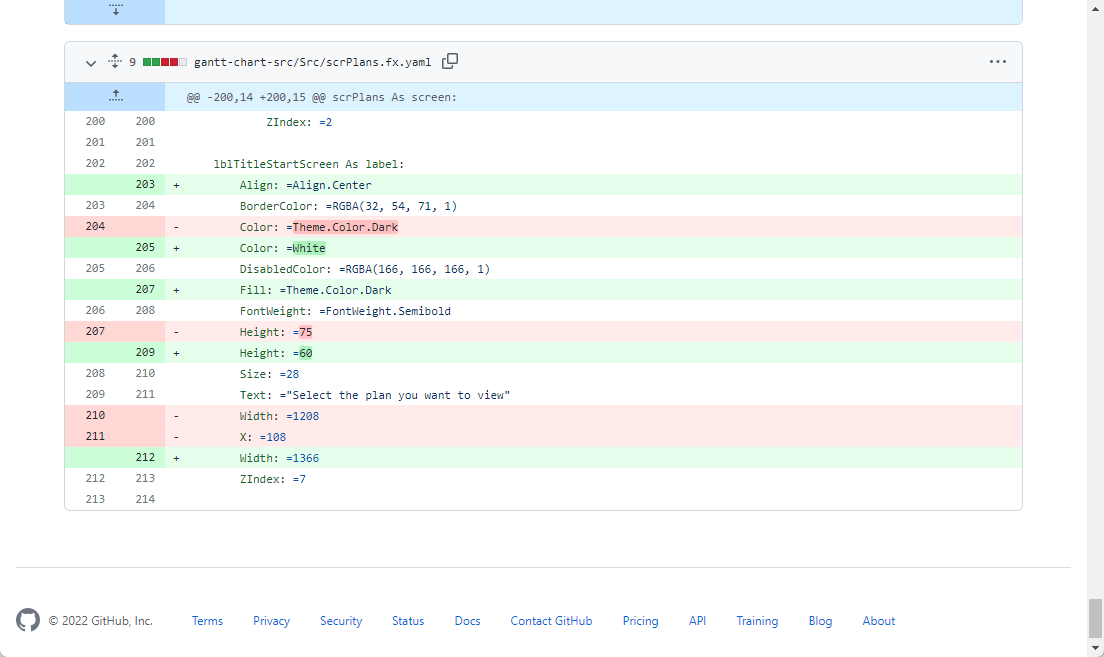Open the file options ellipsis menu
Screen dimensions: 1104x657
(x=997, y=61)
